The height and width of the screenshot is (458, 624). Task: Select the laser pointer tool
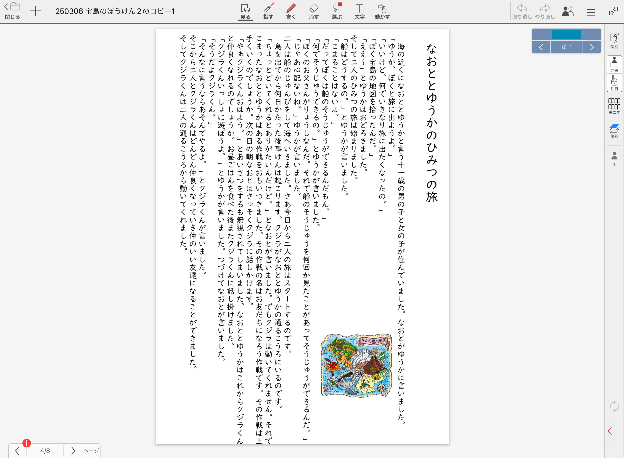pos(336,11)
